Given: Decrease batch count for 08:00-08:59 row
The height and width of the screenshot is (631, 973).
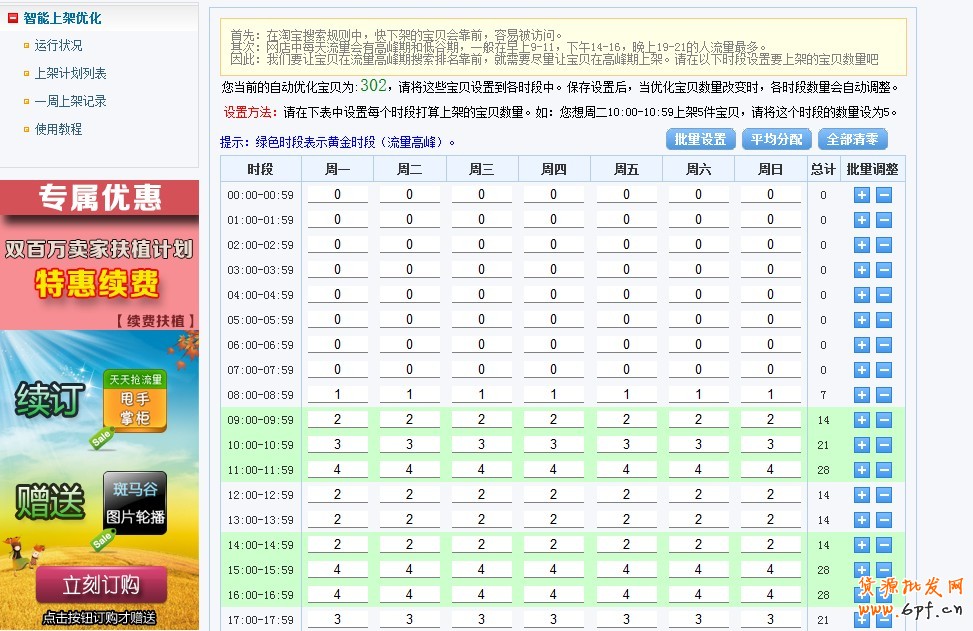Looking at the screenshot, I should point(884,395).
